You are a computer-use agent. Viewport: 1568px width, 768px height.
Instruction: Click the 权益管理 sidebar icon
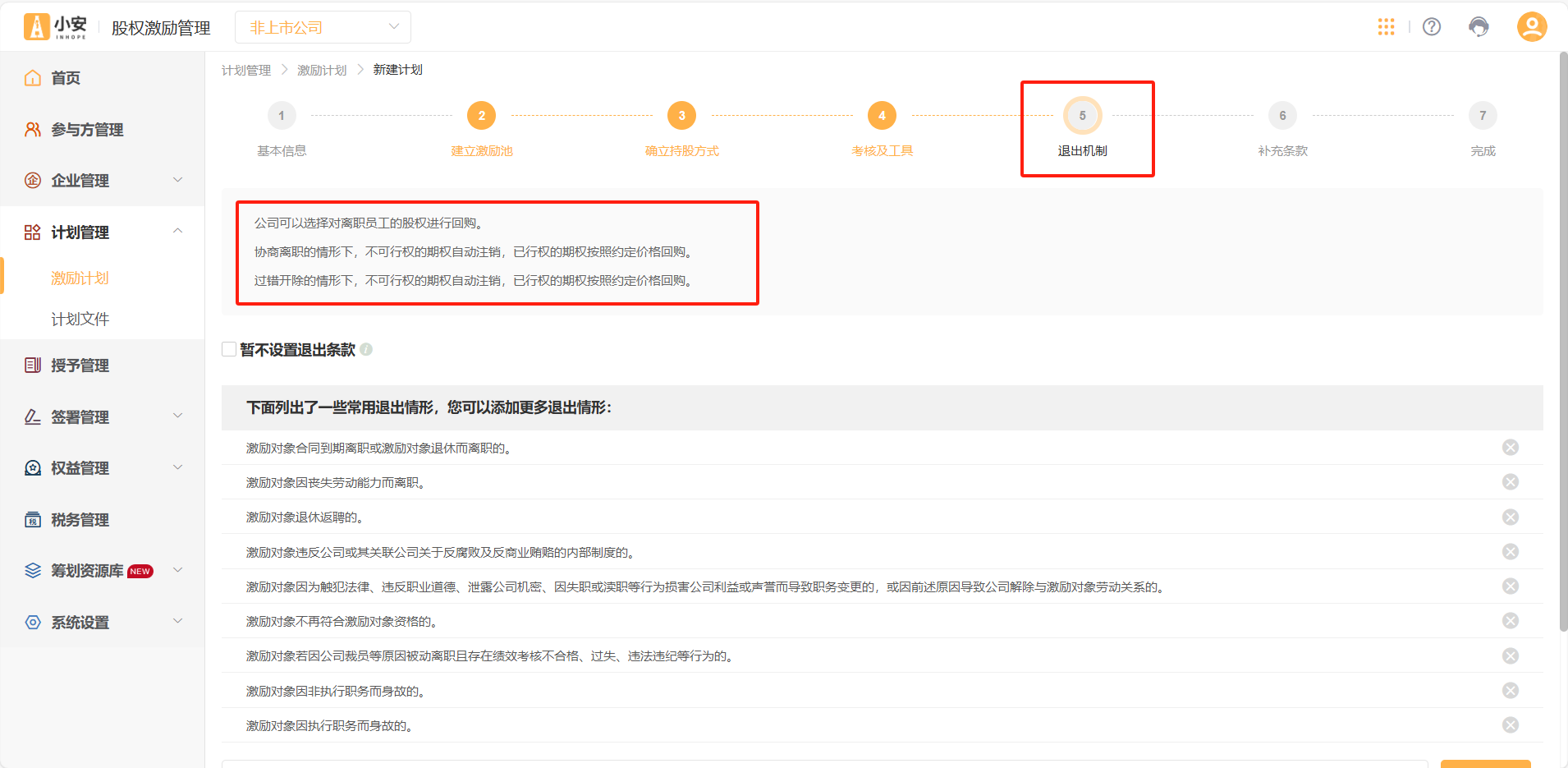click(33, 468)
